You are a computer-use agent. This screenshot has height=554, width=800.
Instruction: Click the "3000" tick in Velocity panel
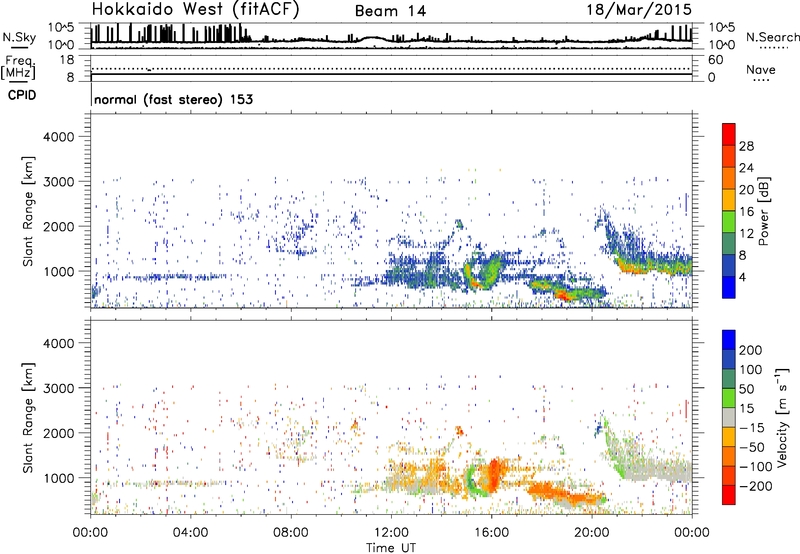(59, 388)
